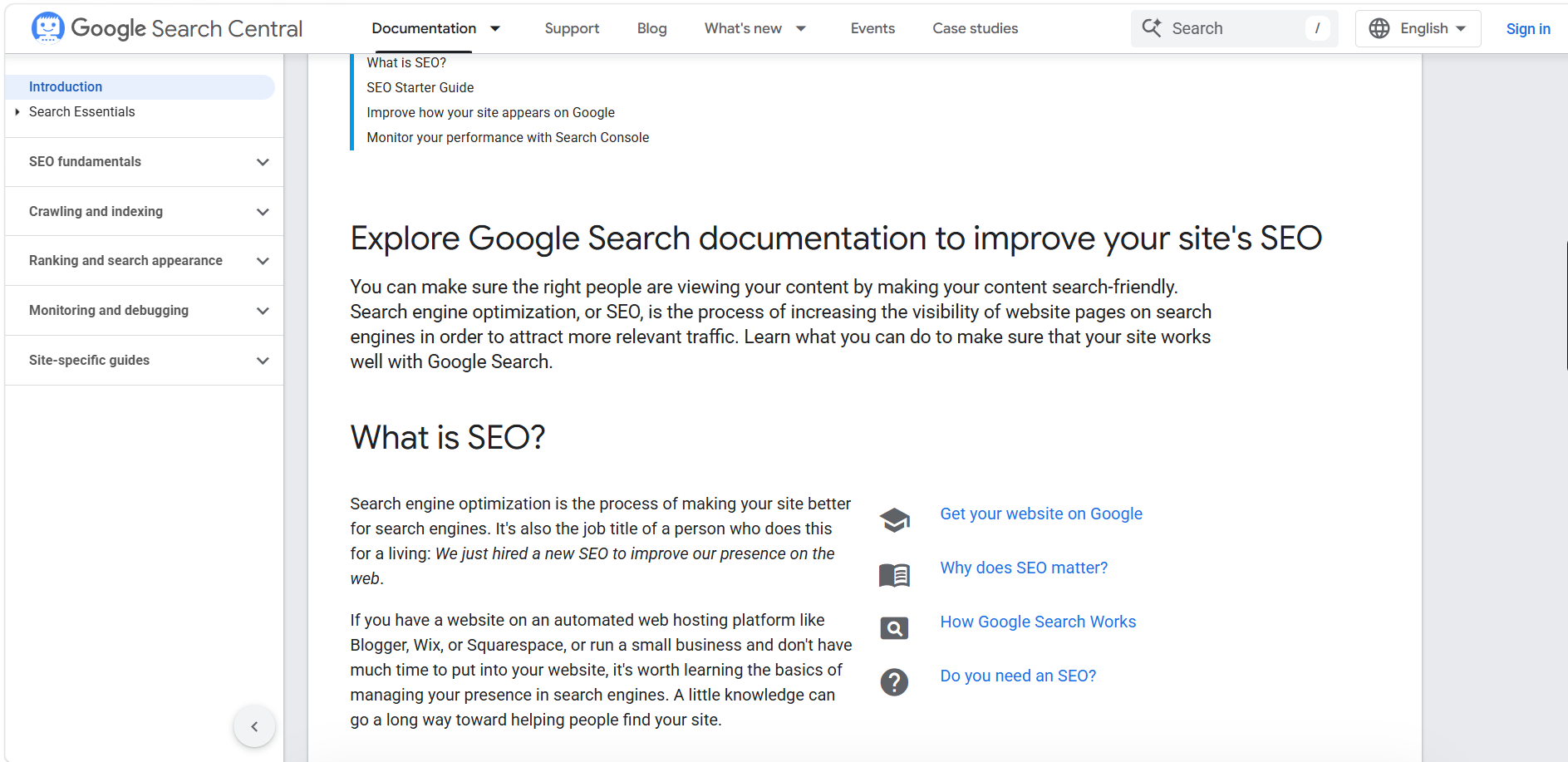Click the magnifier icon beside How Google Search Works

click(x=894, y=628)
